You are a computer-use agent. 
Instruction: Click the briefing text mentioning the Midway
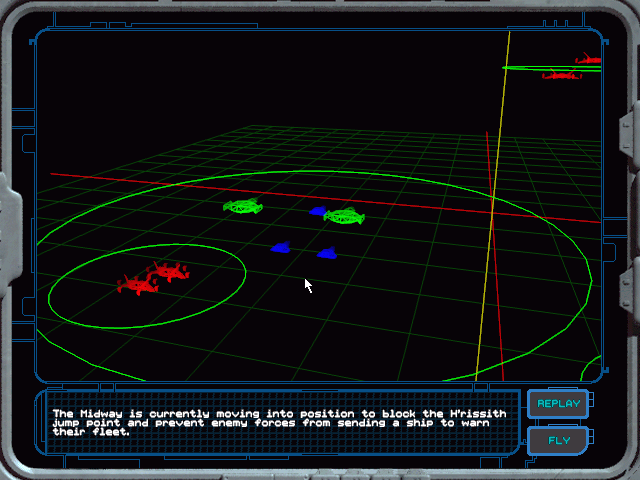click(x=280, y=423)
